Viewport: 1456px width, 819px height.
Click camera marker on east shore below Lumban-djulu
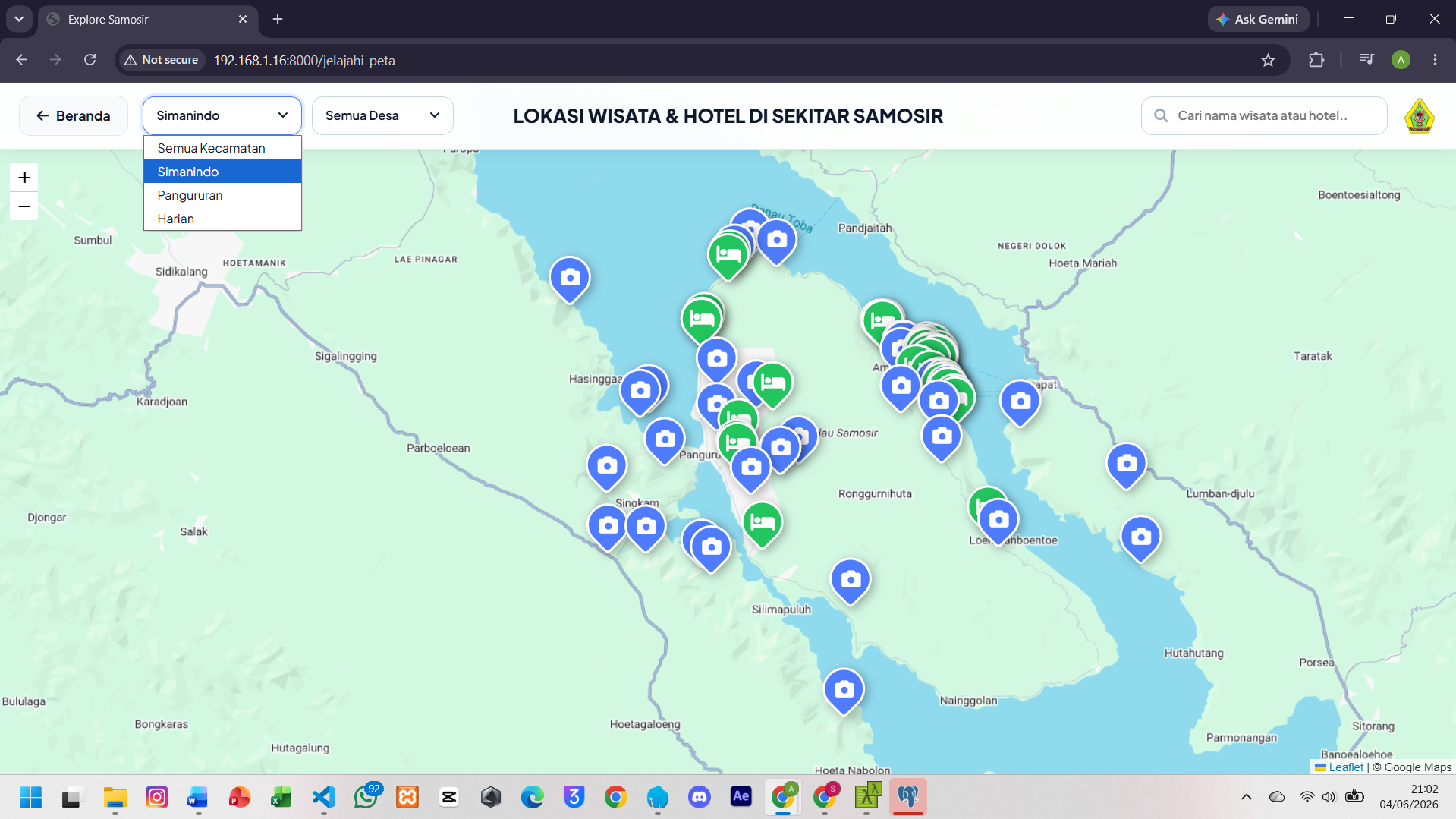(x=1140, y=538)
